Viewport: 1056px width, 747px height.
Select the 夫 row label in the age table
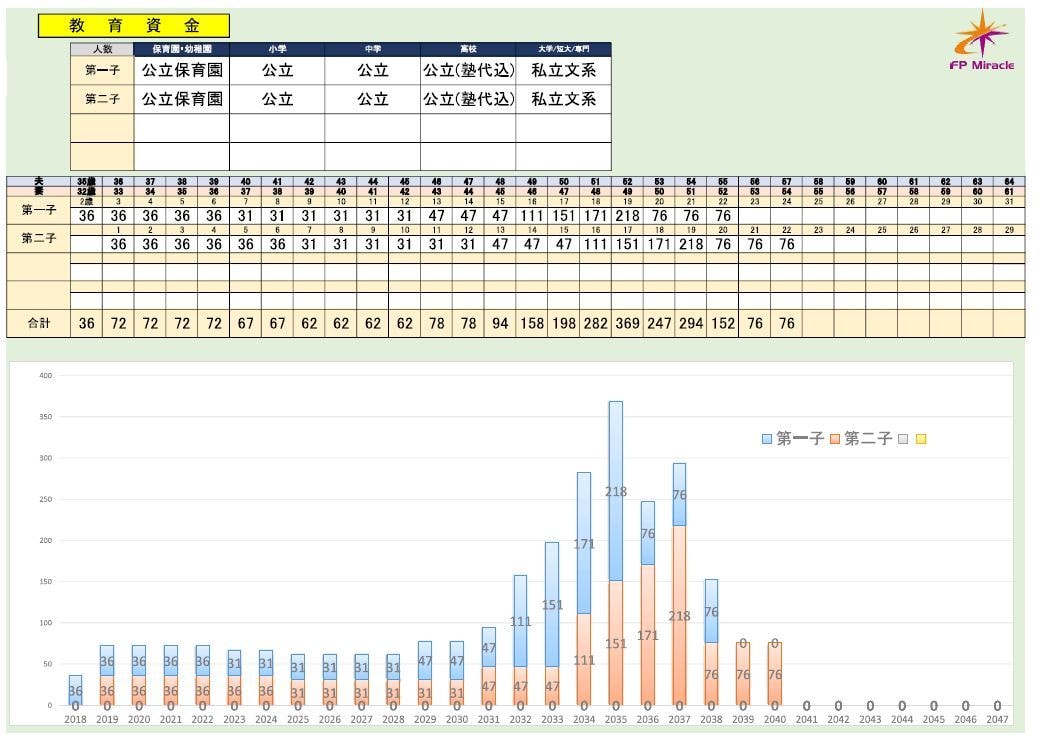[x=38, y=181]
